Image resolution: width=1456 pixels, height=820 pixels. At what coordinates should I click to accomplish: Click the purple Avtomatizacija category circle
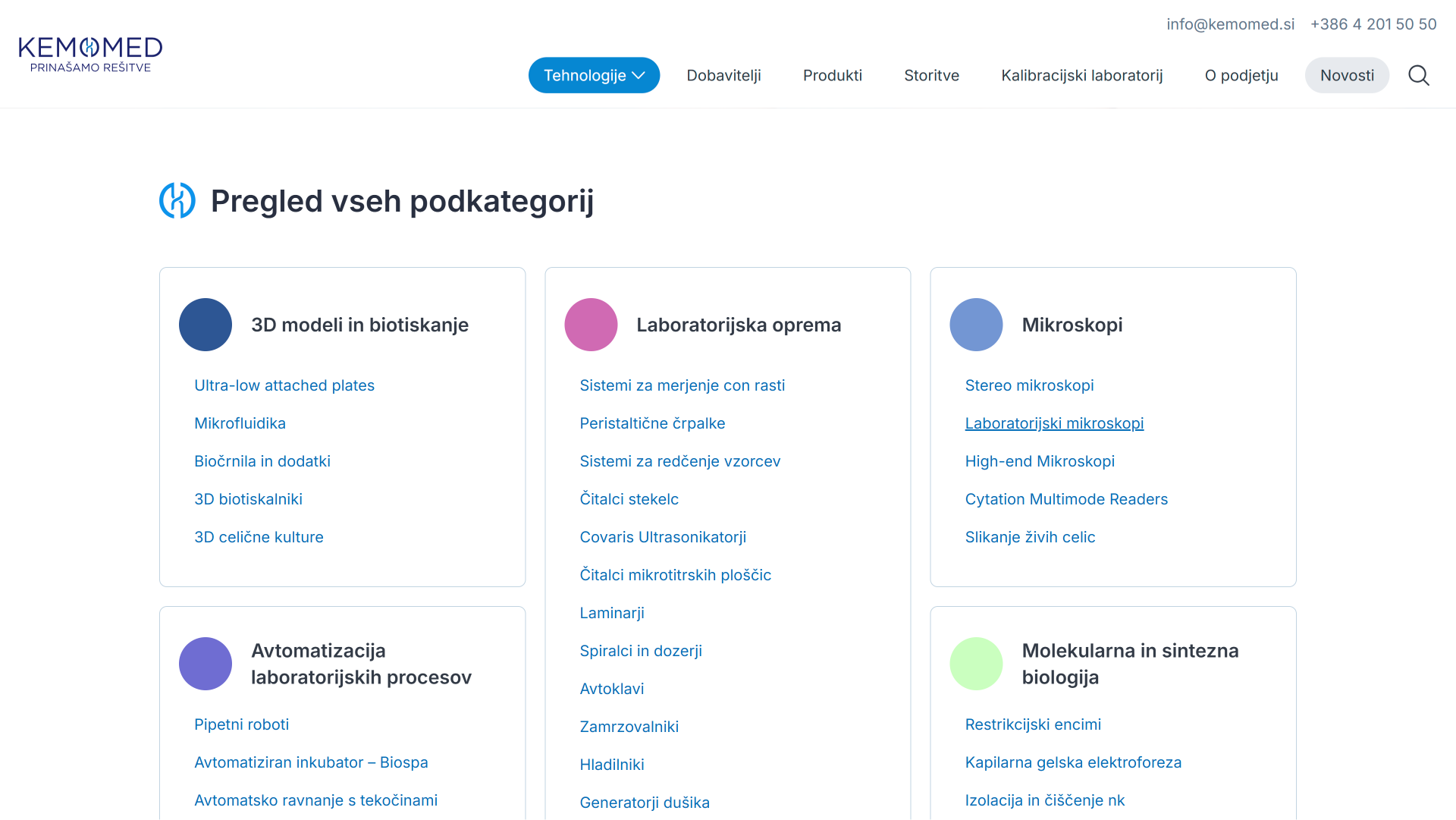[x=206, y=664]
